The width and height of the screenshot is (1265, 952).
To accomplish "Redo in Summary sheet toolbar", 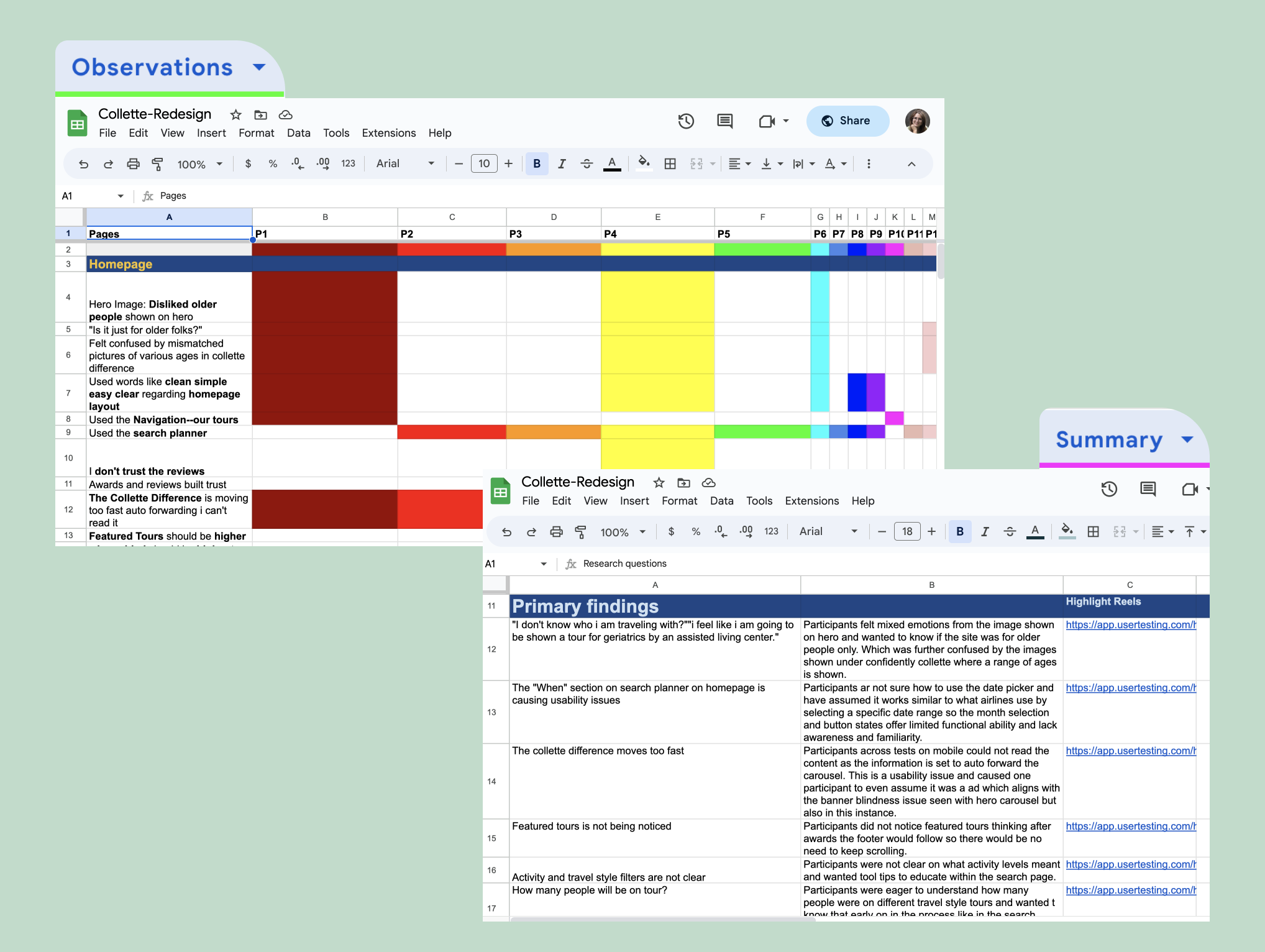I will click(x=531, y=532).
